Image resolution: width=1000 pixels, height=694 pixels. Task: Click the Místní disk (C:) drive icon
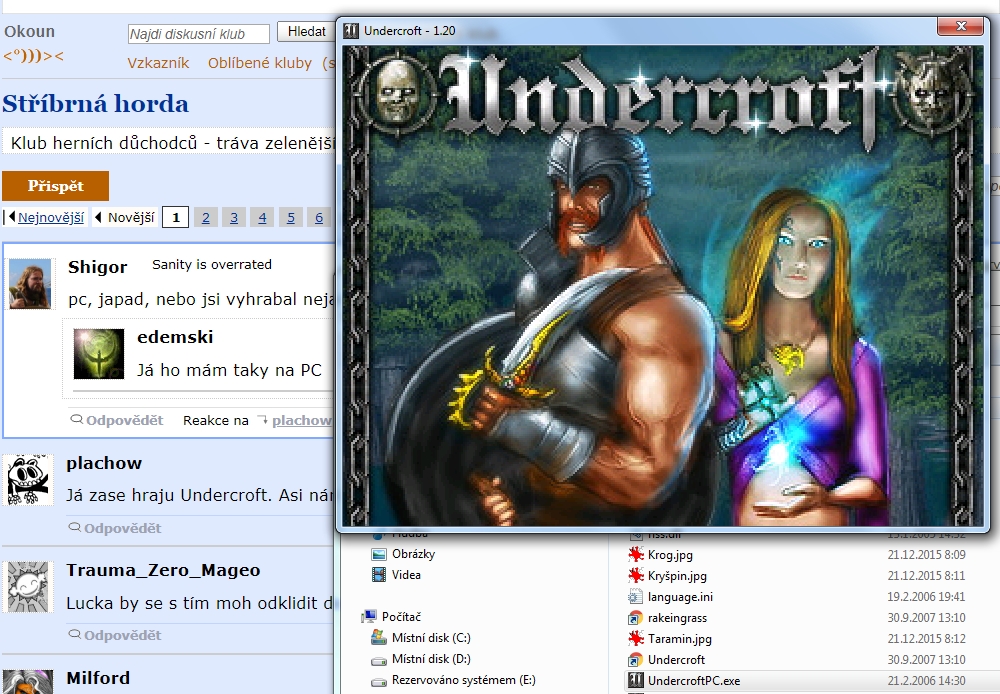379,637
